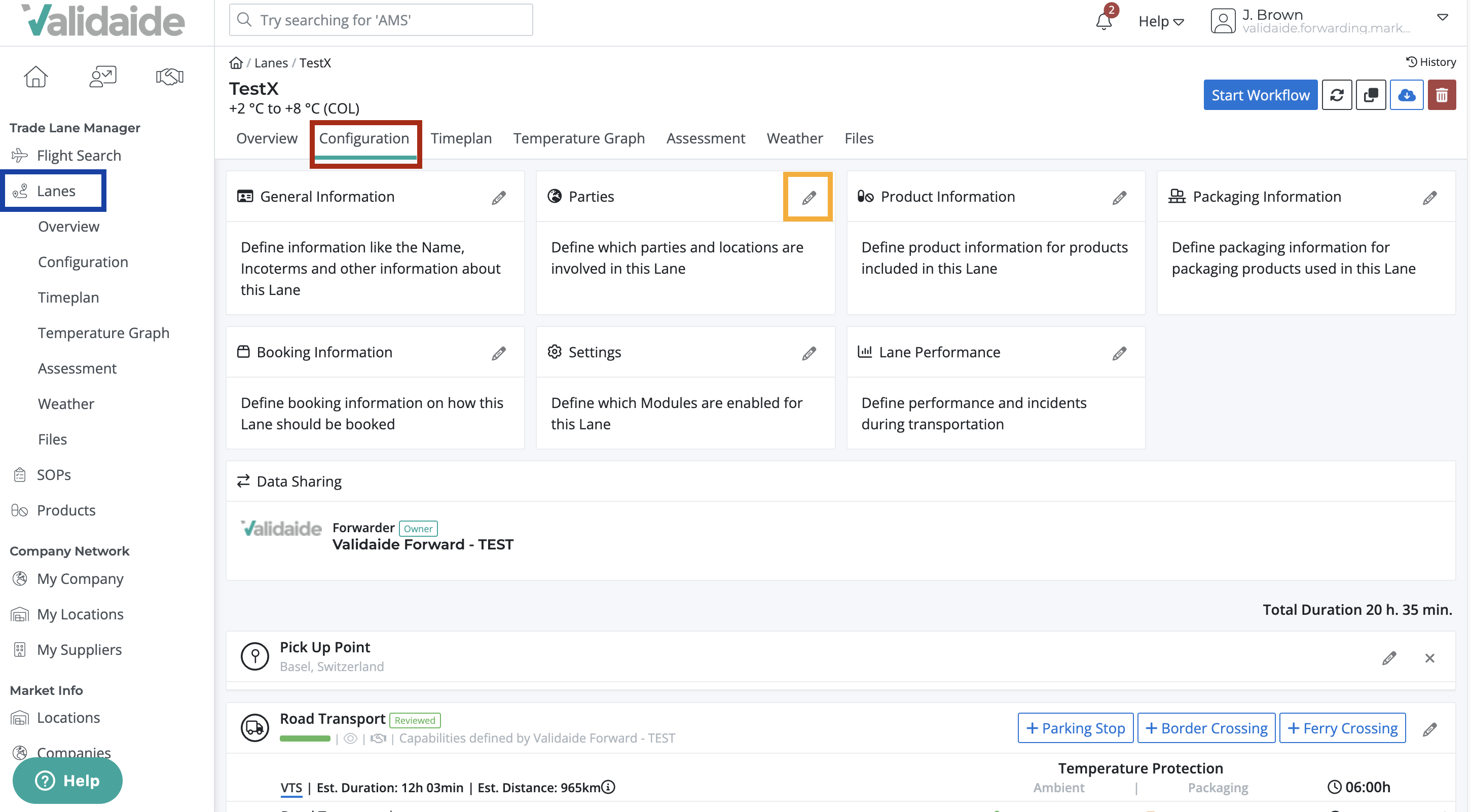Switch to the Temperature Graph tab

[x=578, y=138]
